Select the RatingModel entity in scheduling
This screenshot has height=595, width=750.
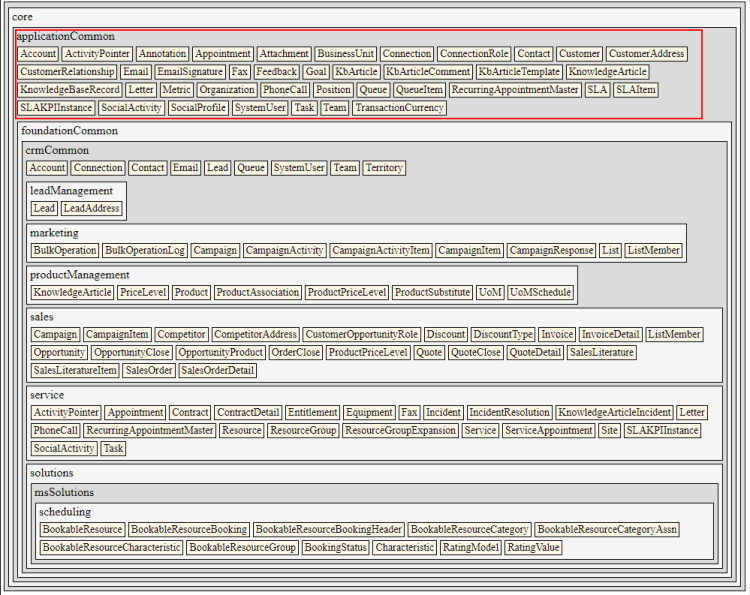click(471, 548)
